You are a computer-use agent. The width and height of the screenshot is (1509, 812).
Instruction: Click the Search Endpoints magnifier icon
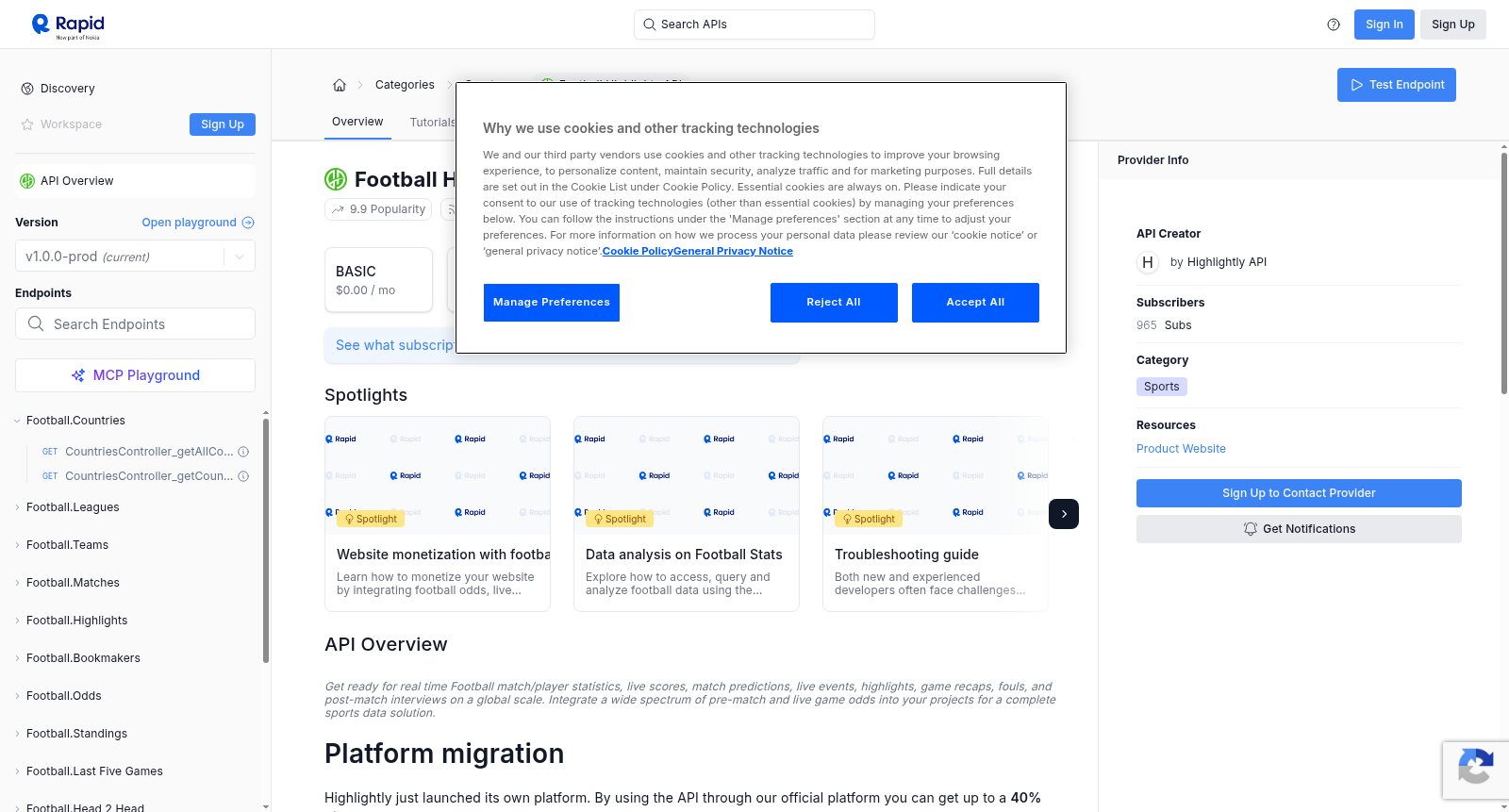tap(36, 323)
